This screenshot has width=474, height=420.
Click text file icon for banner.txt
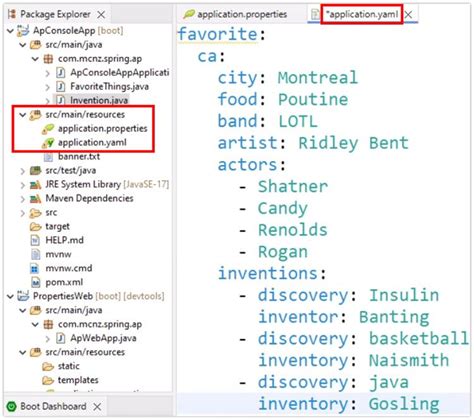click(48, 157)
